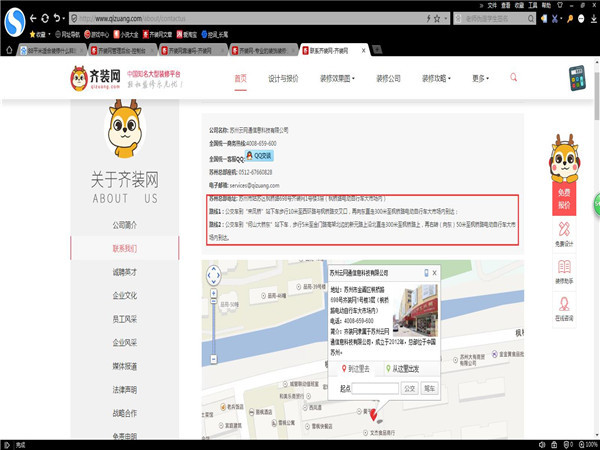Viewport: 600px width, 450px height.
Task: Click the 设计与报价 navigation link
Action: [x=283, y=78]
